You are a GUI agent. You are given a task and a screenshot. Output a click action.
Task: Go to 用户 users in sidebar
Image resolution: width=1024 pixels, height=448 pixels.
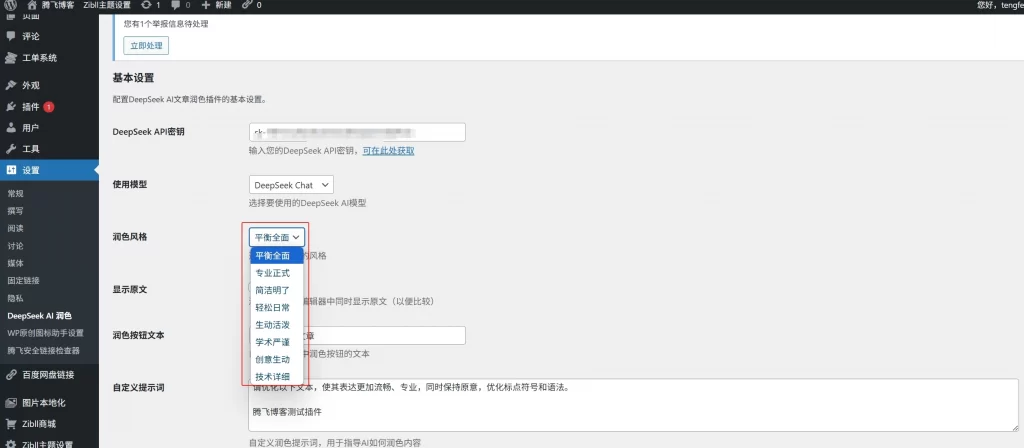[x=30, y=127]
